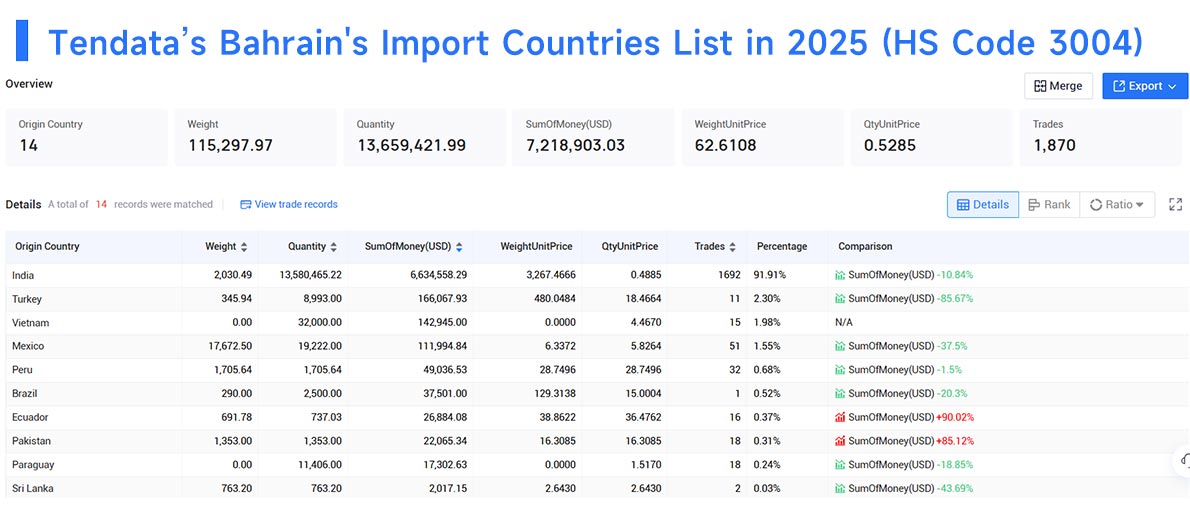This screenshot has height=512, width=1190.
Task: Click the Quantity 13,659,421.99 overview card
Action: (x=424, y=137)
